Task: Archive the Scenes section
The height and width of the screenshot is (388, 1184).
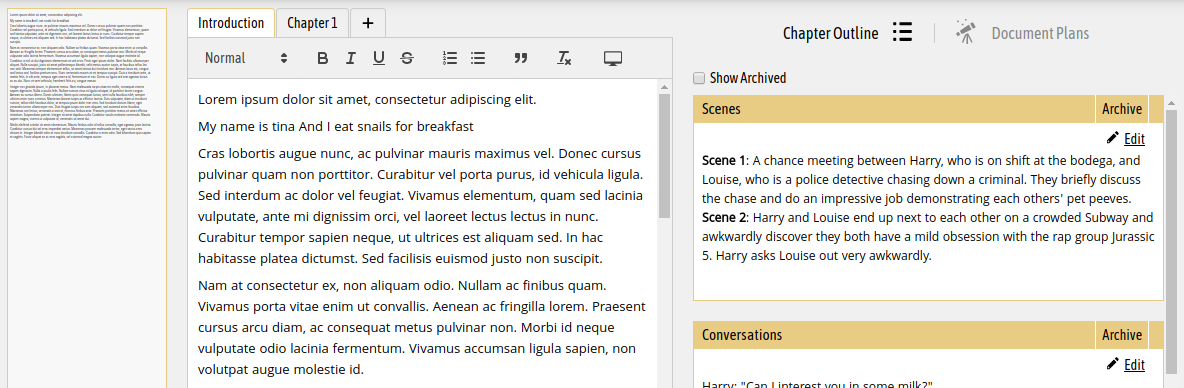Action: tap(1121, 109)
